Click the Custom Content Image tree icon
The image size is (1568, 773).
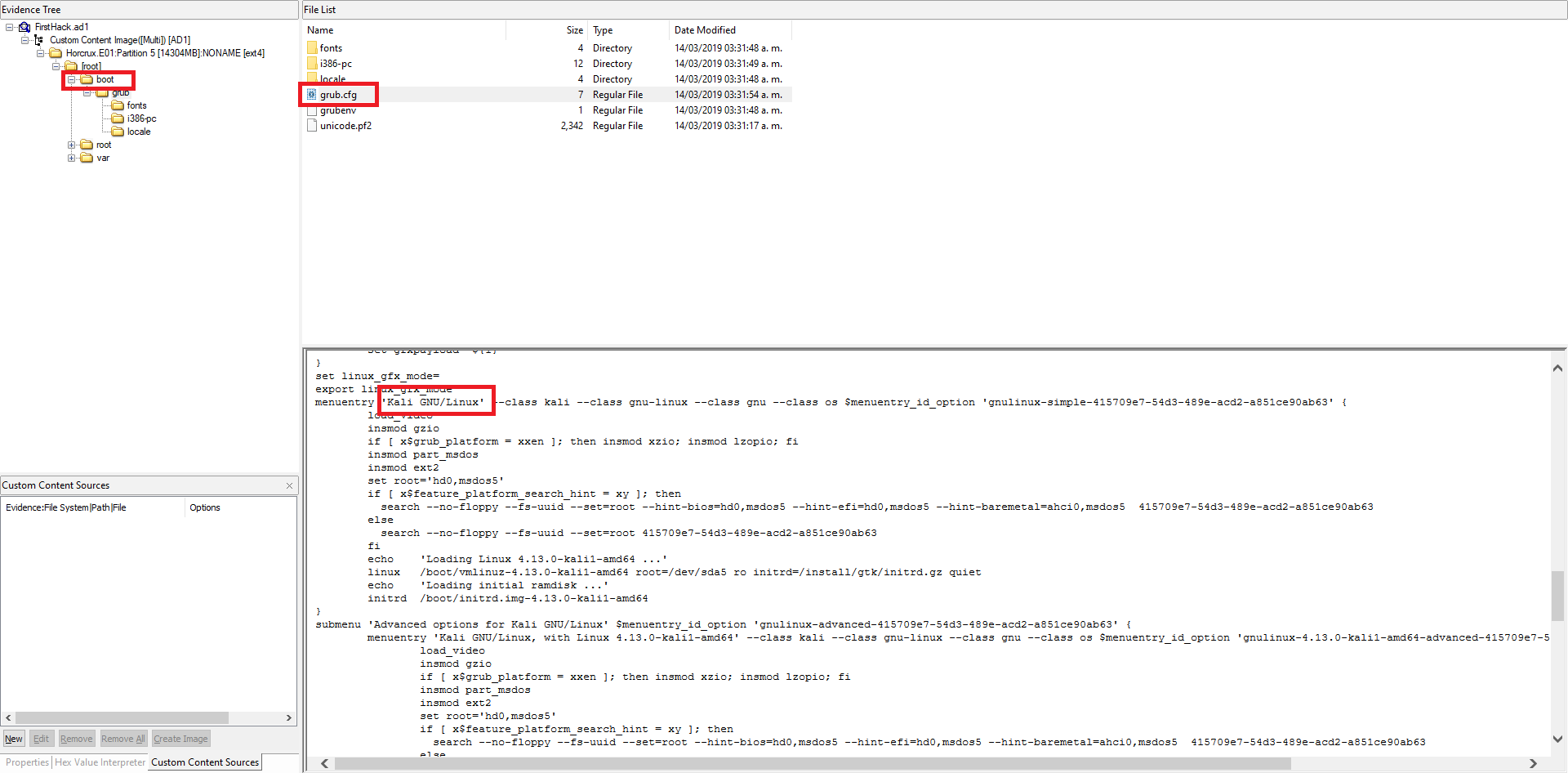click(x=38, y=40)
